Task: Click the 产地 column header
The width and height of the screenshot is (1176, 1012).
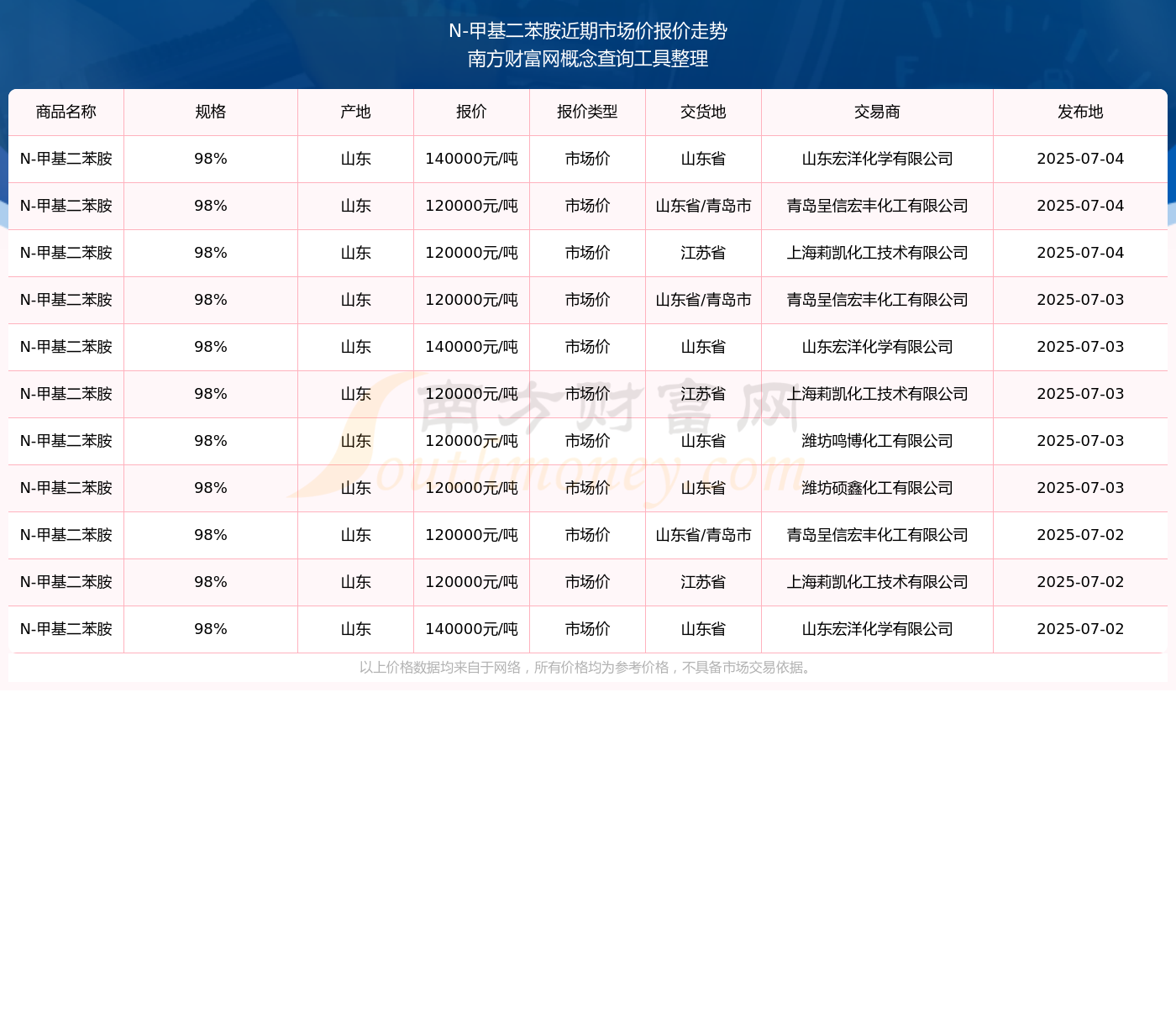Action: 356,112
